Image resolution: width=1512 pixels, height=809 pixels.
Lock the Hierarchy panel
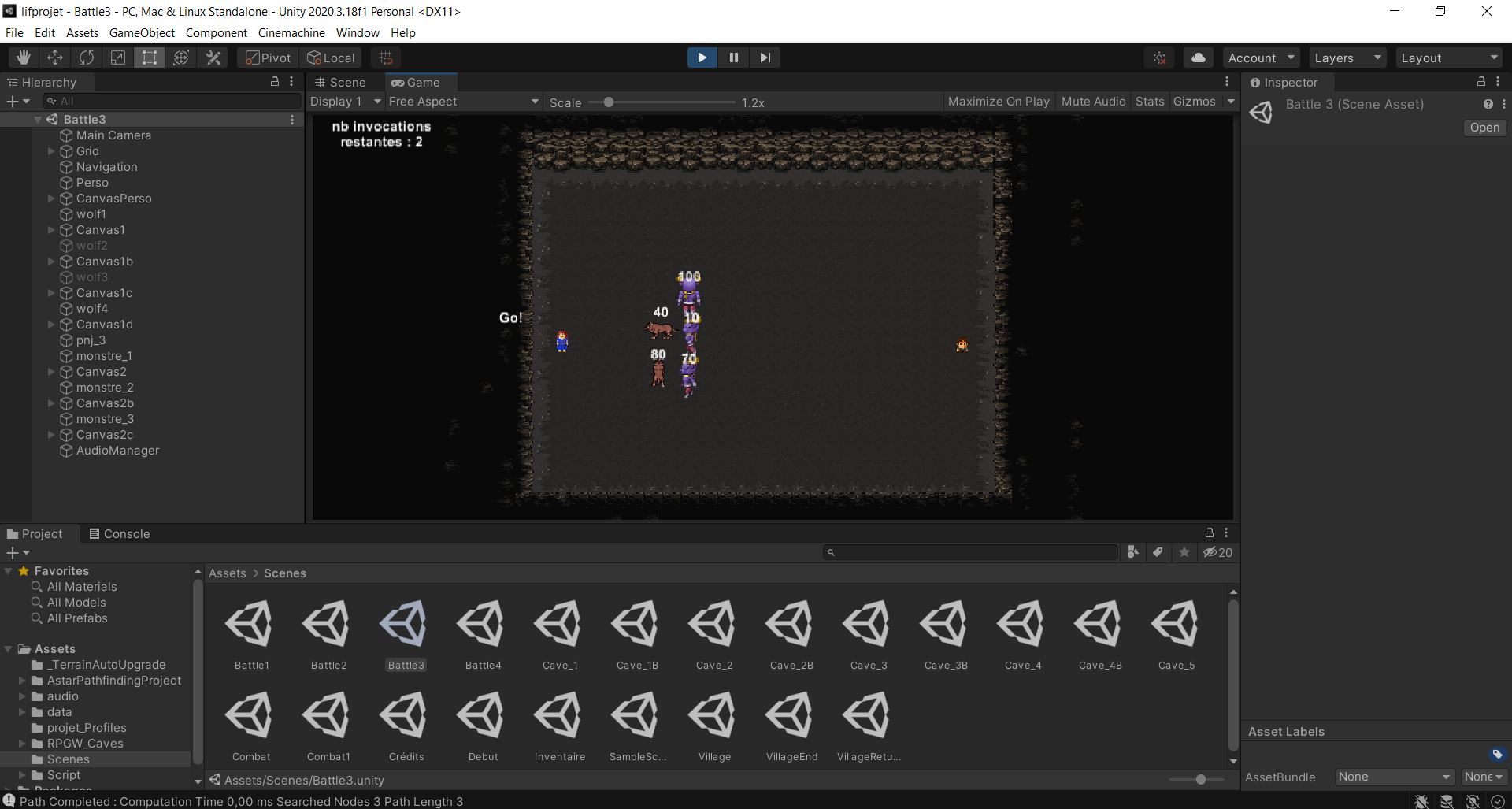(x=275, y=81)
